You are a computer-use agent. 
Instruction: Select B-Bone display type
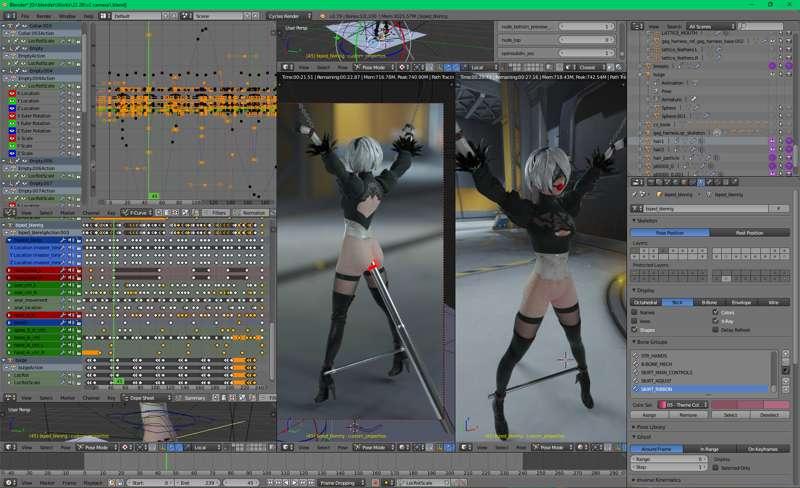tap(709, 302)
